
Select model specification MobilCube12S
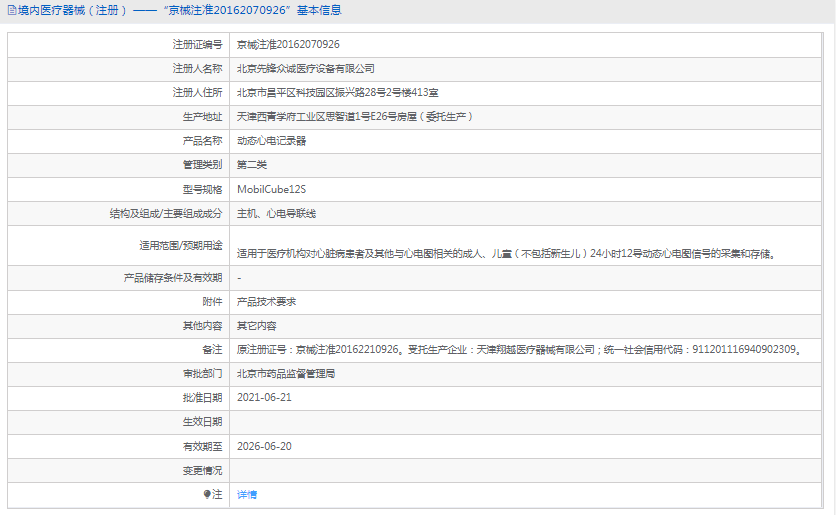click(271, 189)
